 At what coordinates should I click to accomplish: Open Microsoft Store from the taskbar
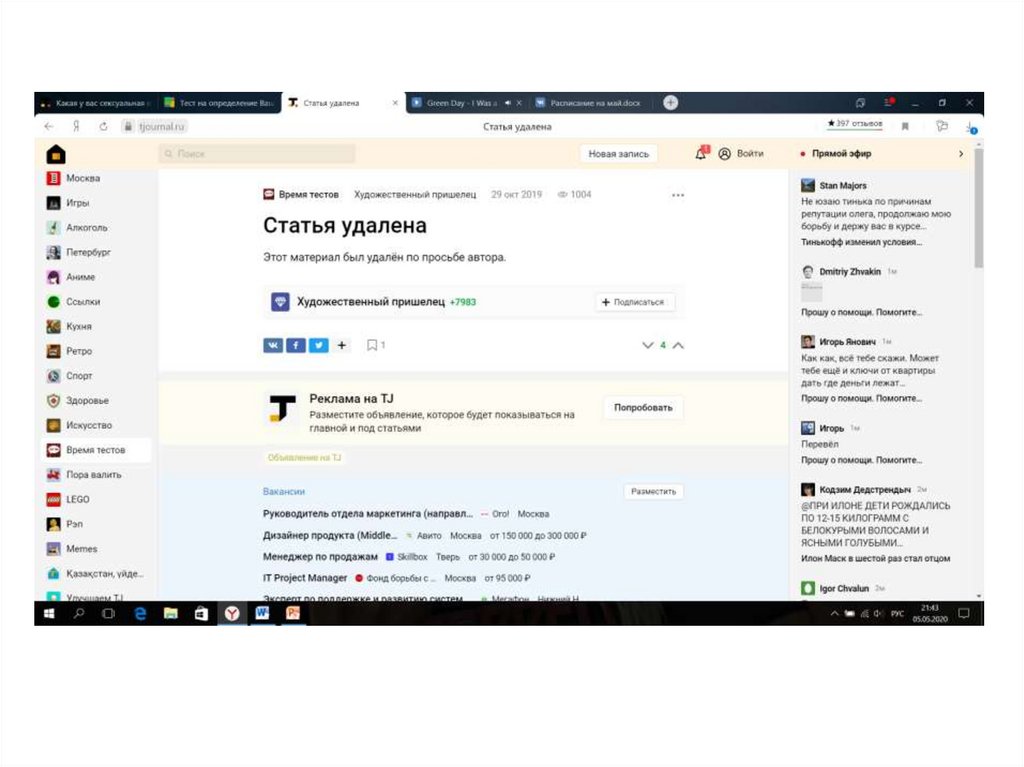[201, 613]
